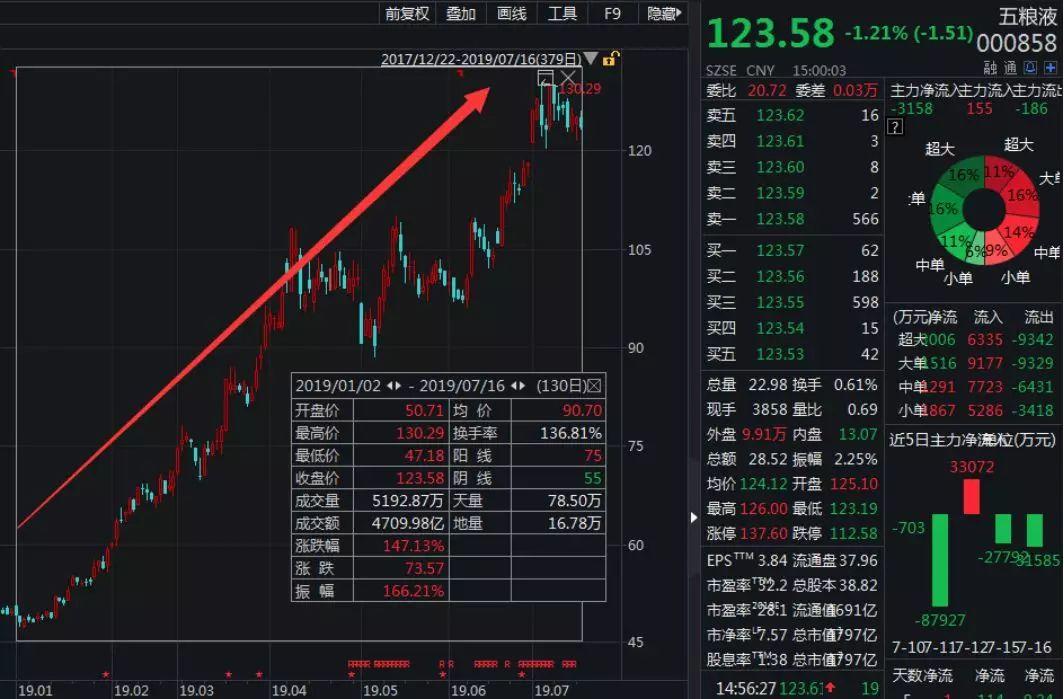Viewport: 1064px width, 699px height.
Task: Add stock to watchlist with blue plus icon
Action: [1050, 67]
